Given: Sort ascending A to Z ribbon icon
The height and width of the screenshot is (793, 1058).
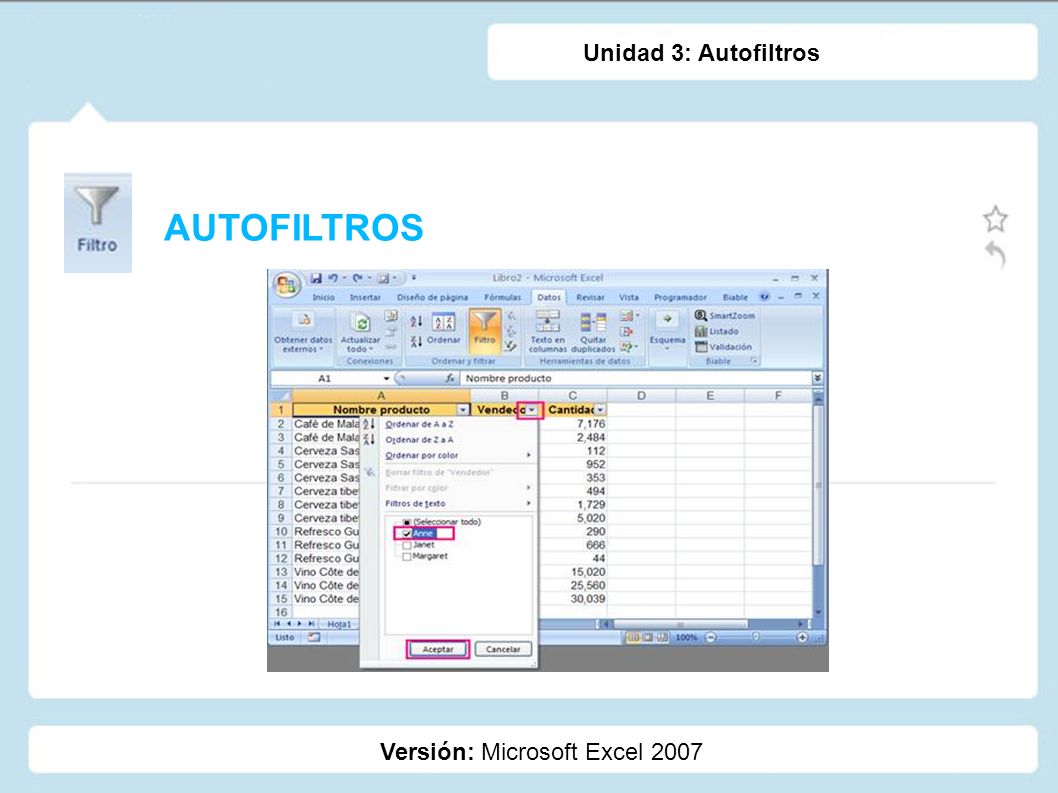Looking at the screenshot, I should pyautogui.click(x=416, y=321).
